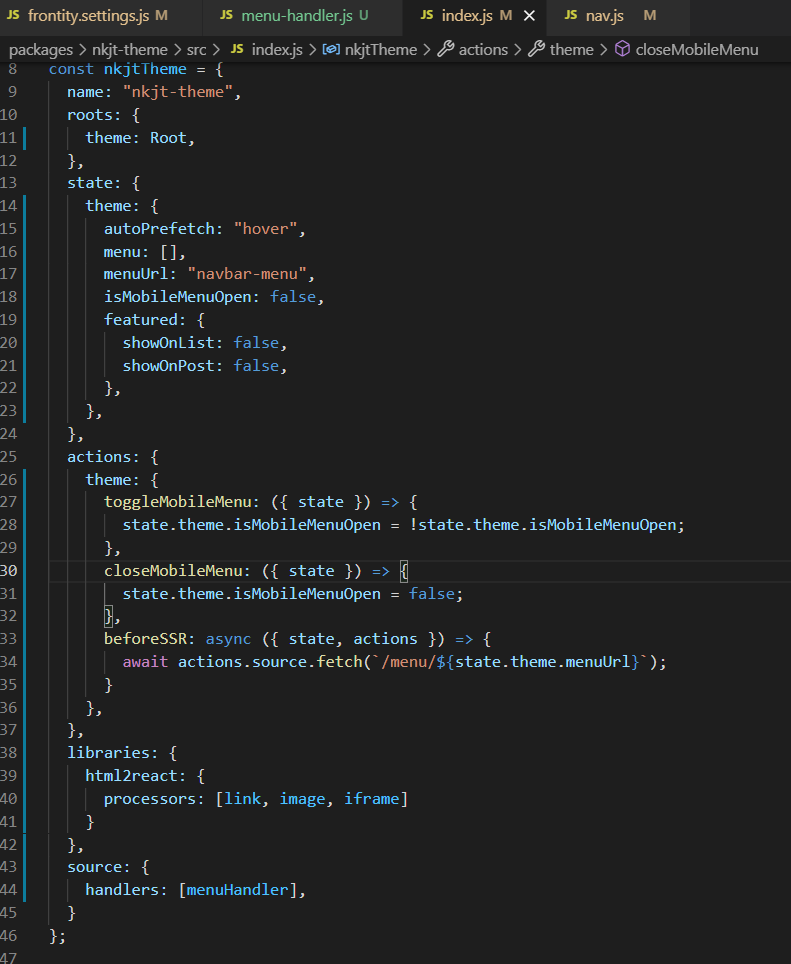Screen dimensions: 791x964
Task: Click JS icon on menu-handler.js tab
Action: (226, 16)
